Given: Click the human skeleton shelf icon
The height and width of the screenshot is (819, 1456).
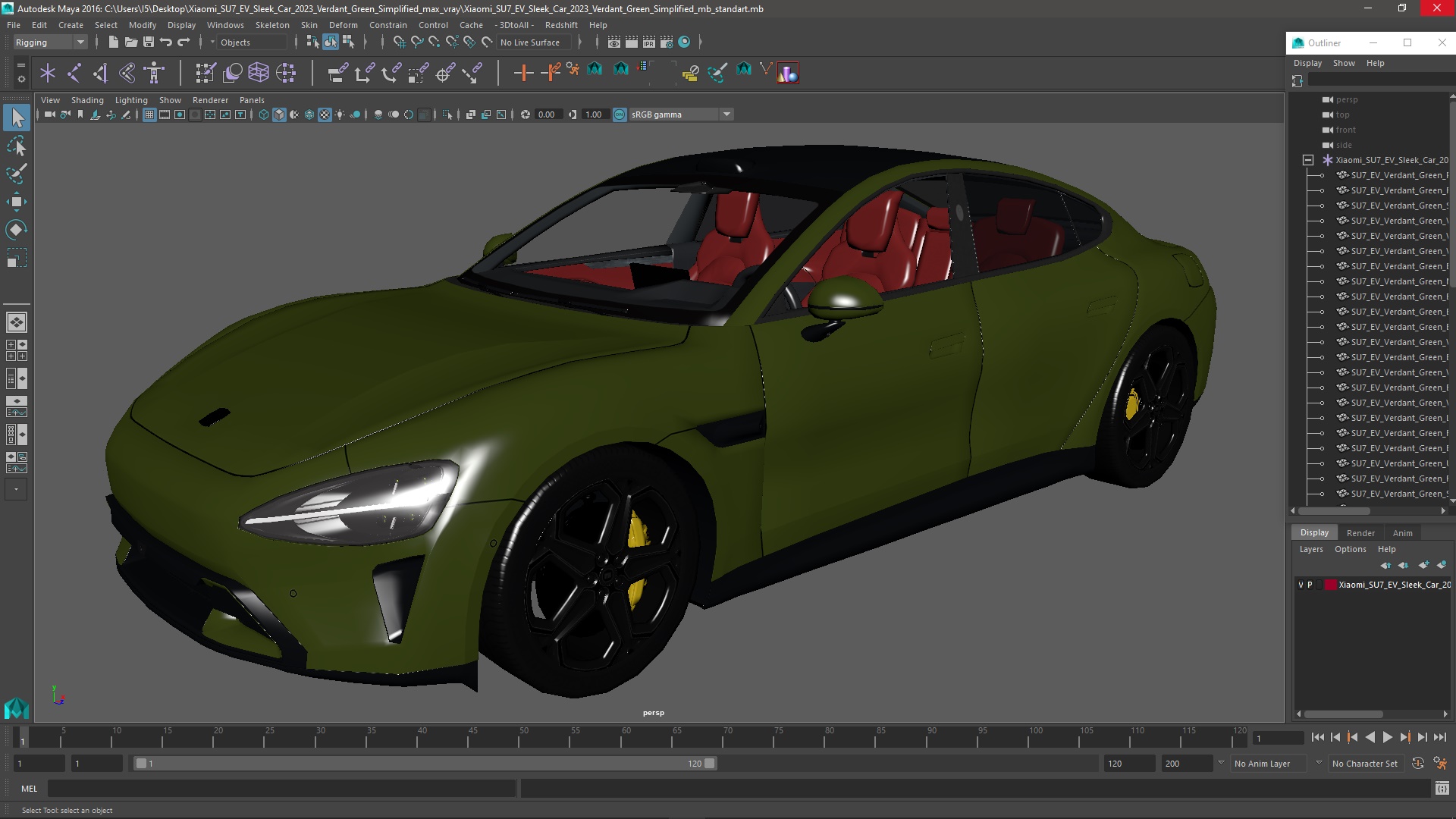Looking at the screenshot, I should [154, 73].
